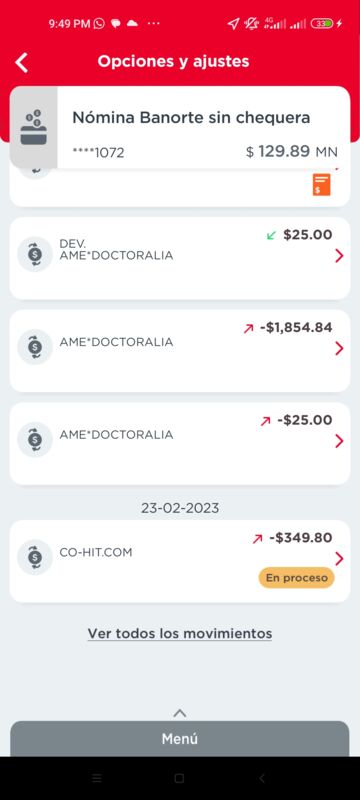Tap Android home square navigation button
This screenshot has height=800, width=360.
[x=179, y=778]
